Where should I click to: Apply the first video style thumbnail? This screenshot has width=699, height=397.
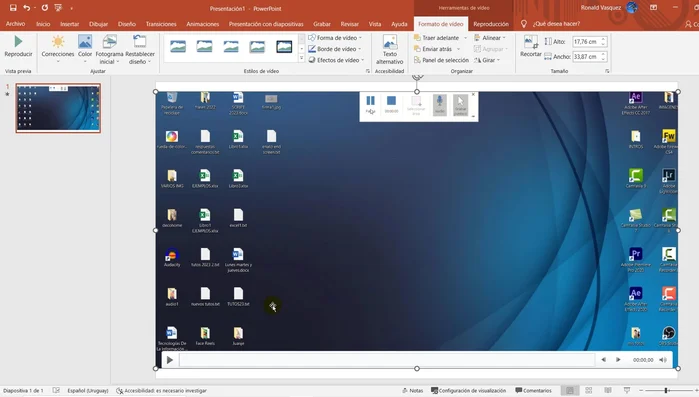[178, 46]
